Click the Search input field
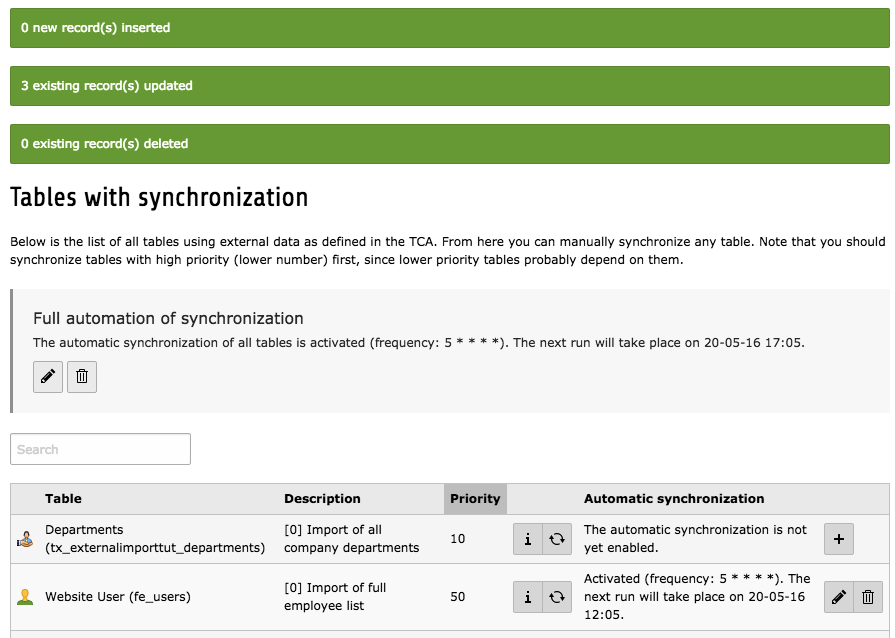895x638 pixels. pos(100,449)
